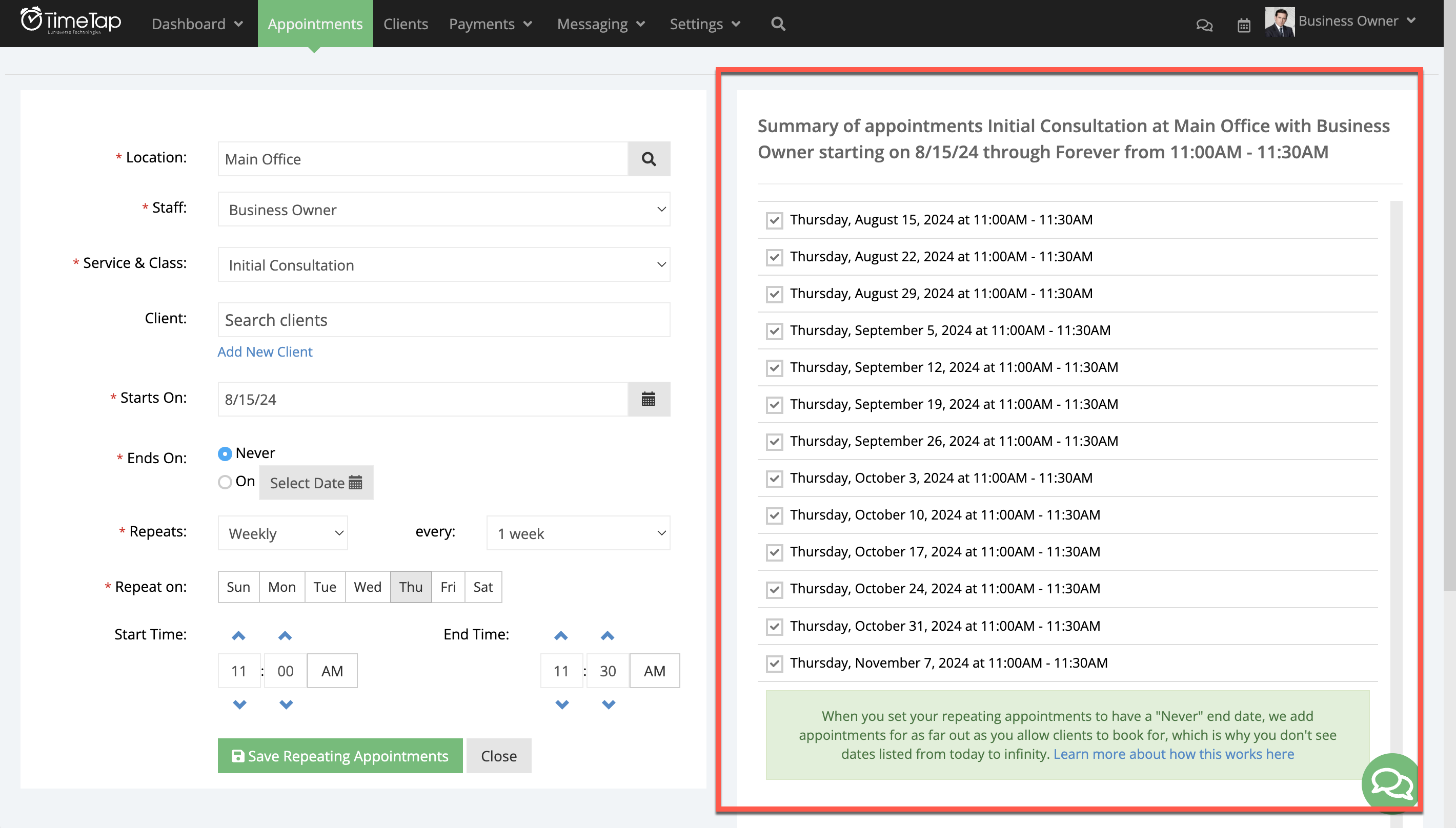
Task: Click Select Date with its calendar icon
Action: [x=316, y=482]
